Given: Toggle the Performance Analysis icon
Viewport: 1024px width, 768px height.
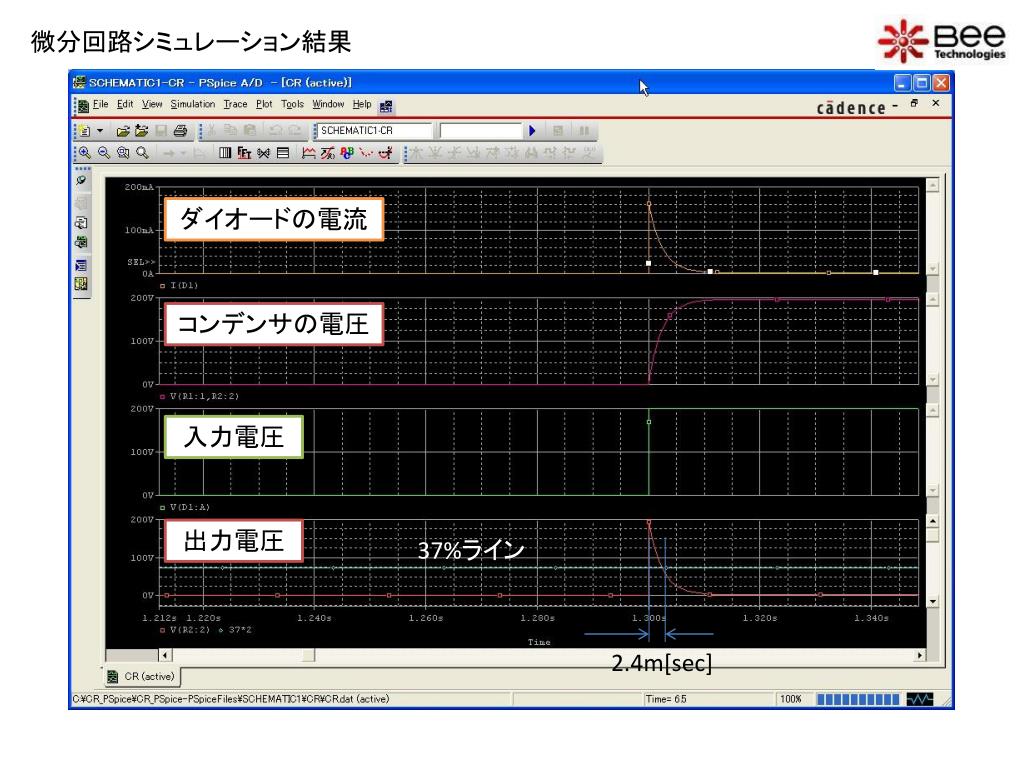Looking at the screenshot, I should 263,153.
